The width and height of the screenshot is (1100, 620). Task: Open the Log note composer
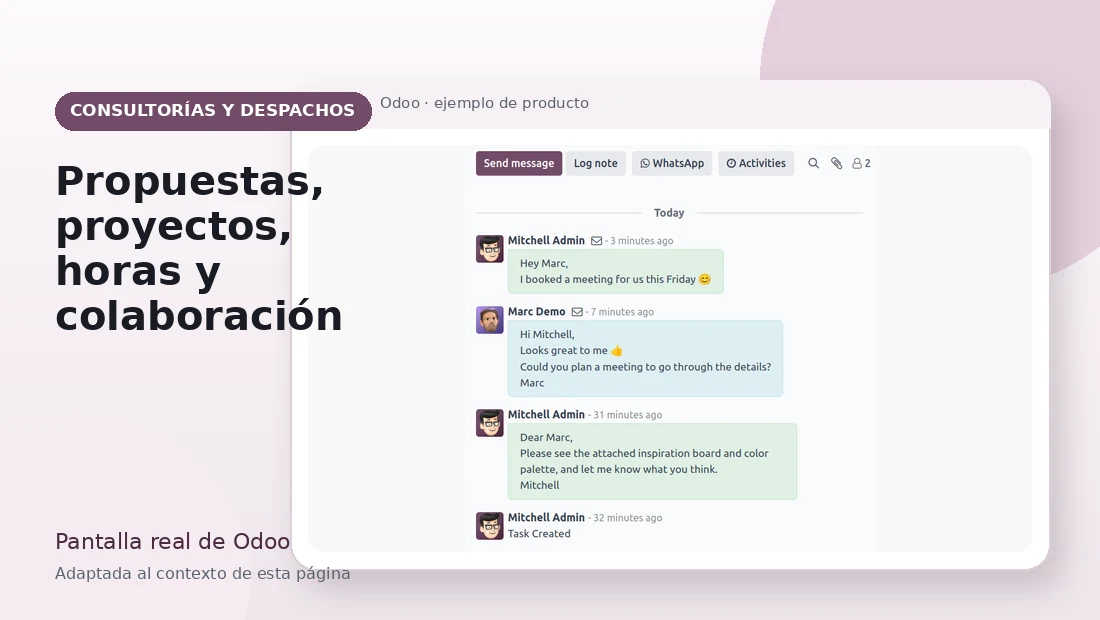596,163
